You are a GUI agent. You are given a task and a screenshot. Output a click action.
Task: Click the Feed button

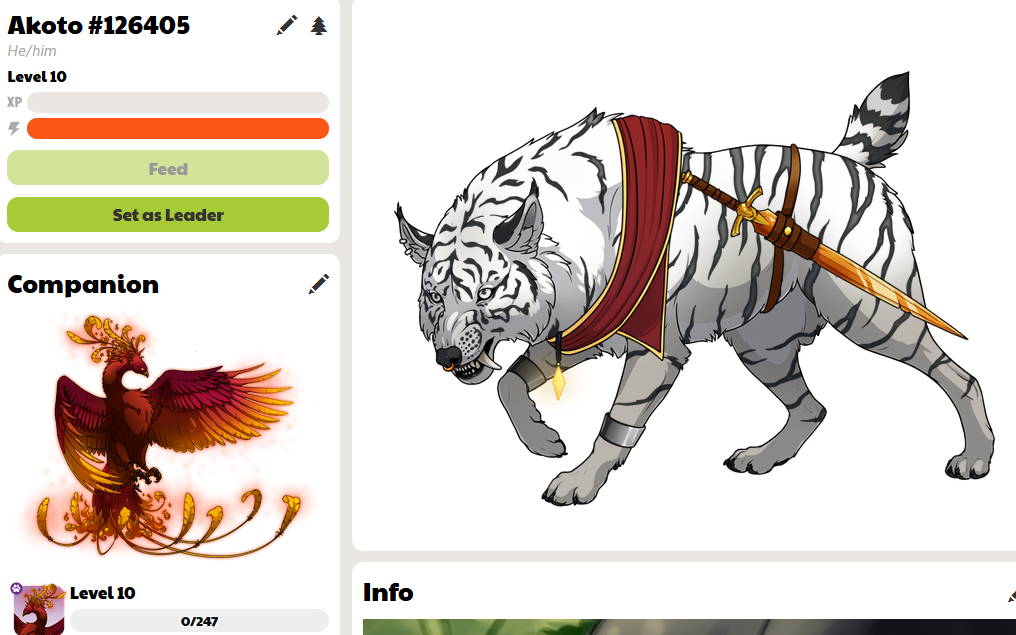point(168,168)
